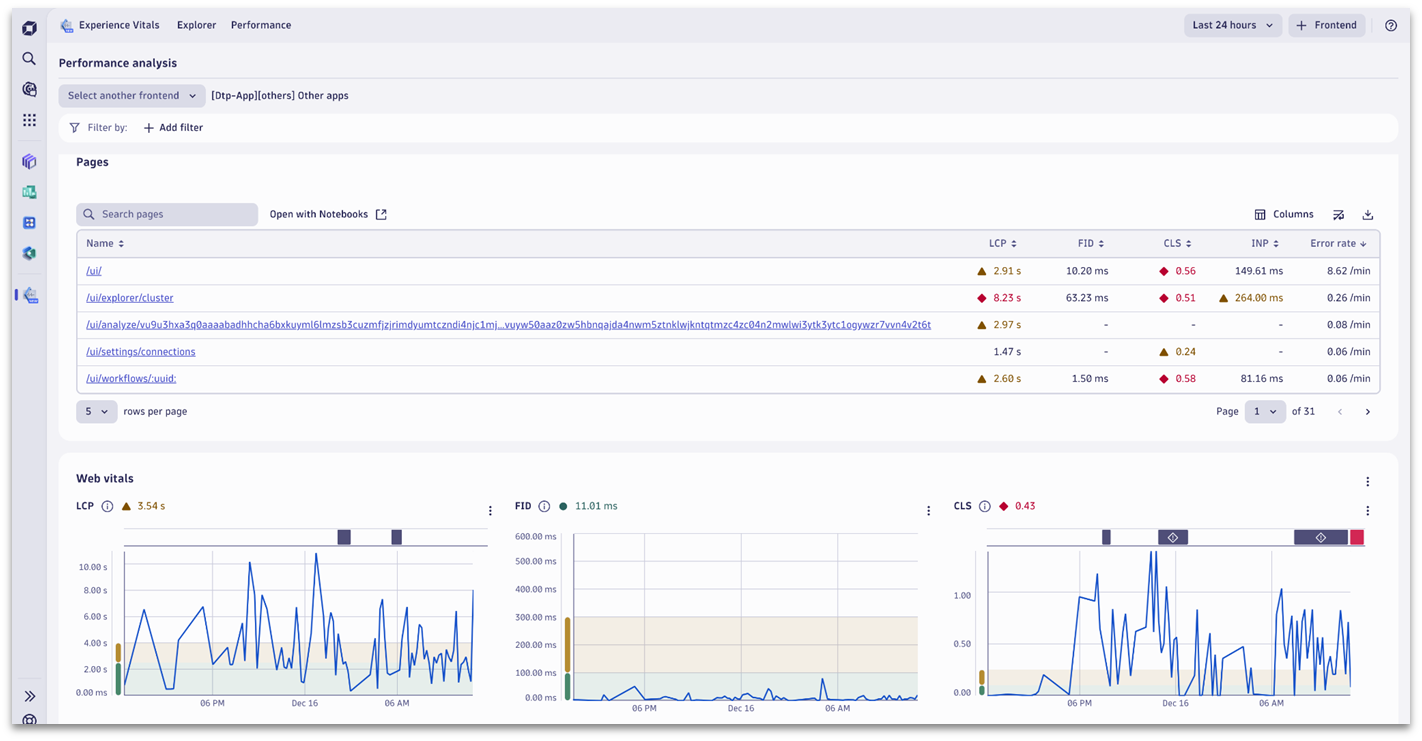Open global search from the left sidebar

(x=29, y=58)
